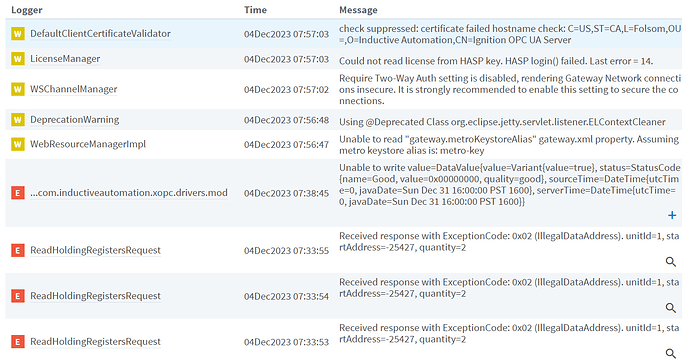
Task: Click the magnifier icon on the 07:33:55 entry
Action: 671,262
